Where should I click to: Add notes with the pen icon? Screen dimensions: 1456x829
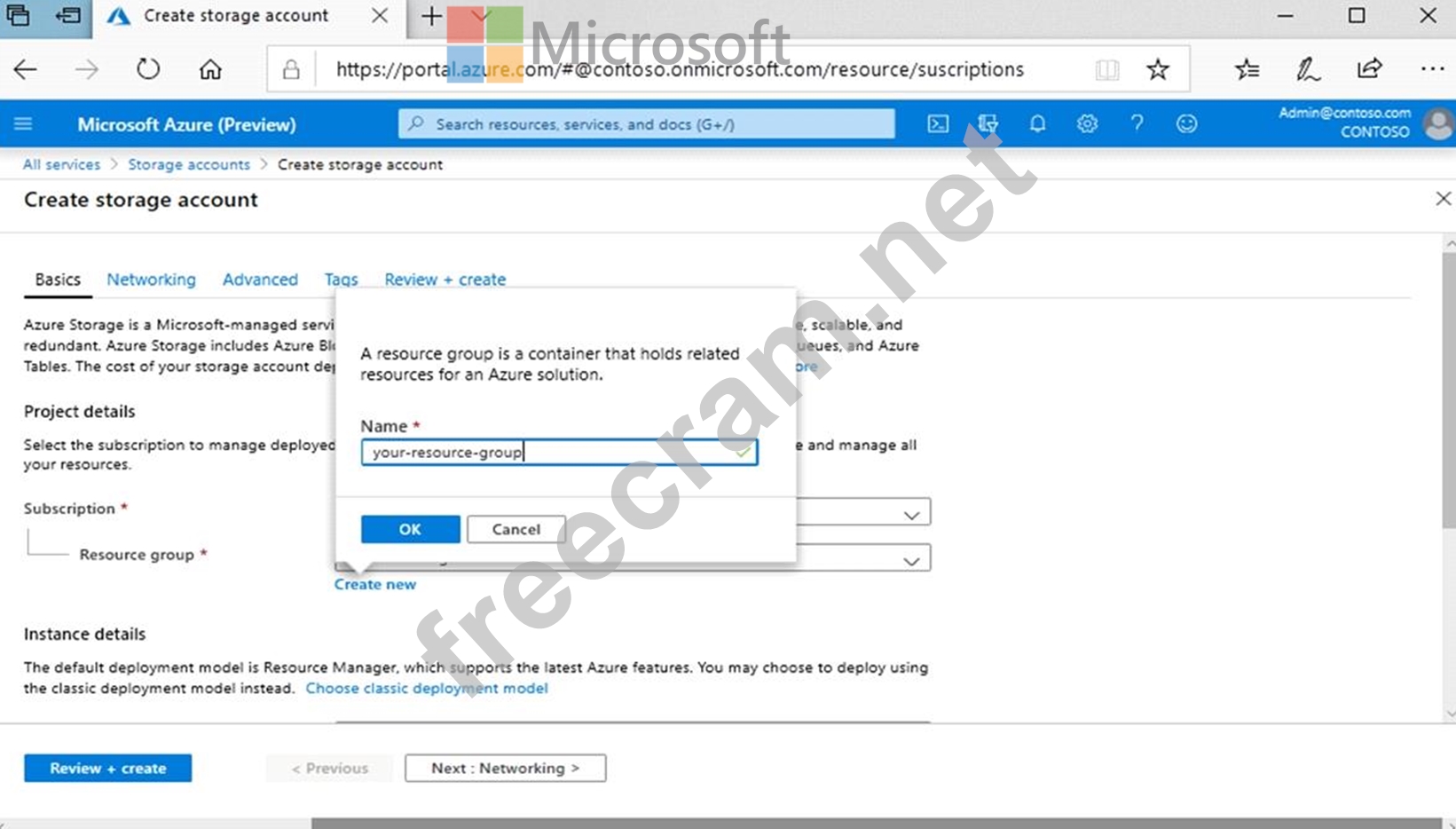[x=1308, y=69]
